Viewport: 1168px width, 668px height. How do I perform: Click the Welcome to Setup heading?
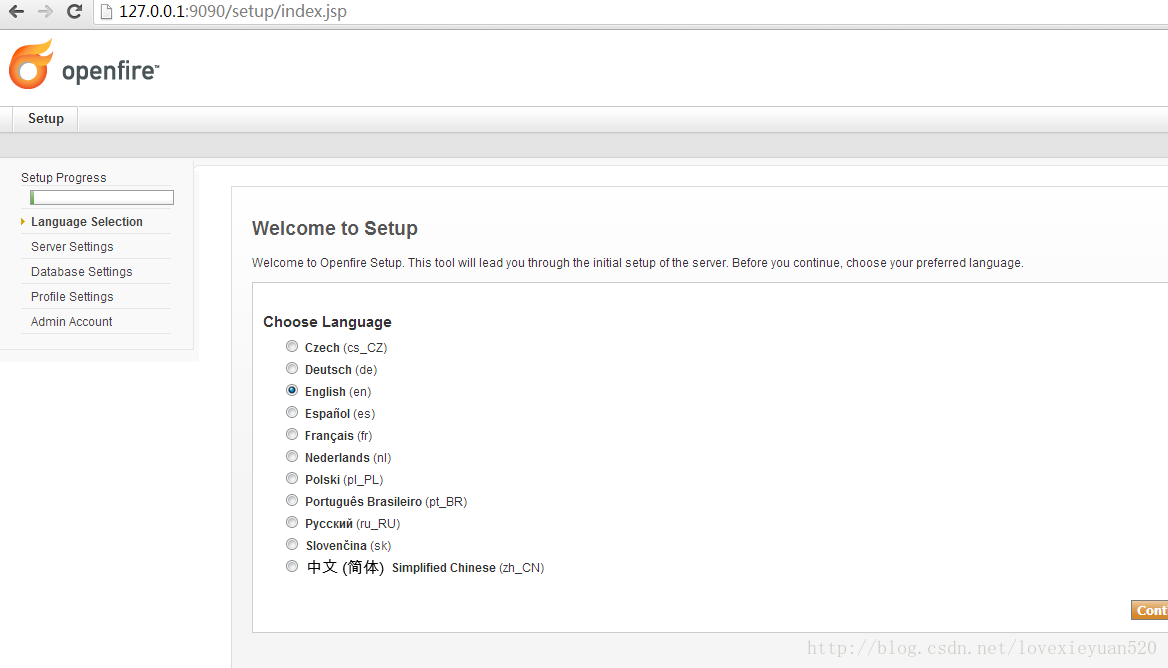334,228
